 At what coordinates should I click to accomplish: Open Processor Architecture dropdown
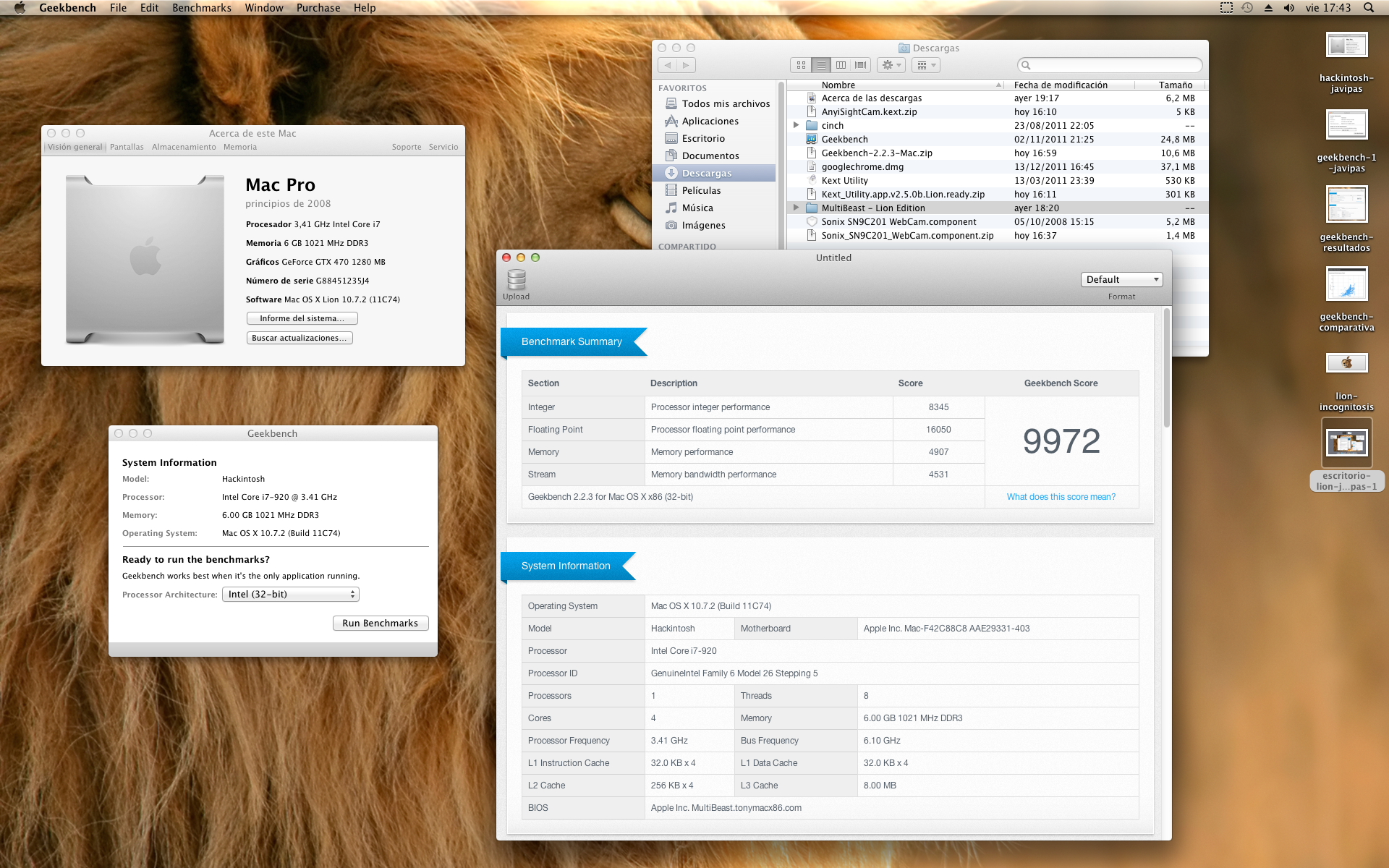click(290, 594)
